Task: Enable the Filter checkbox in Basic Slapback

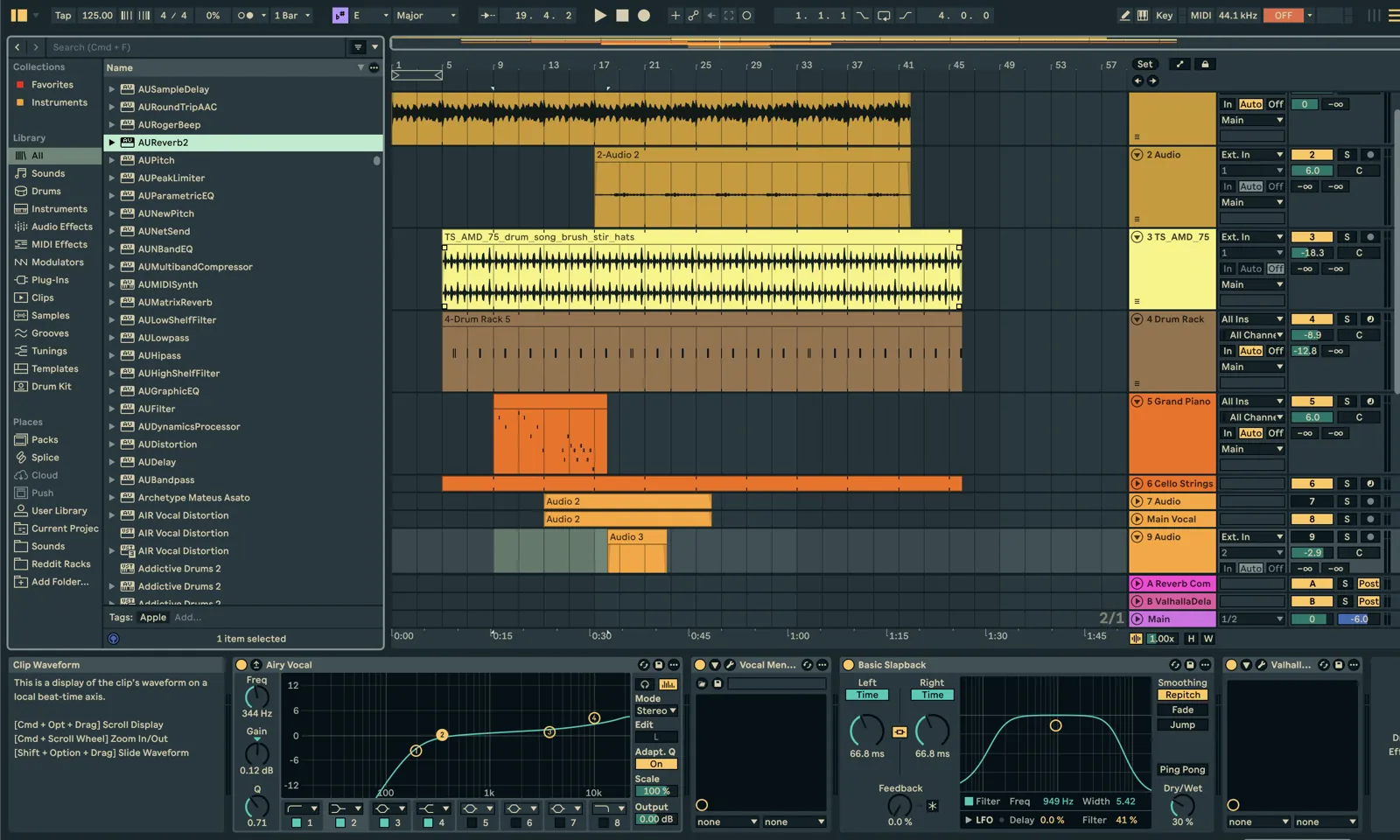Action: click(969, 801)
